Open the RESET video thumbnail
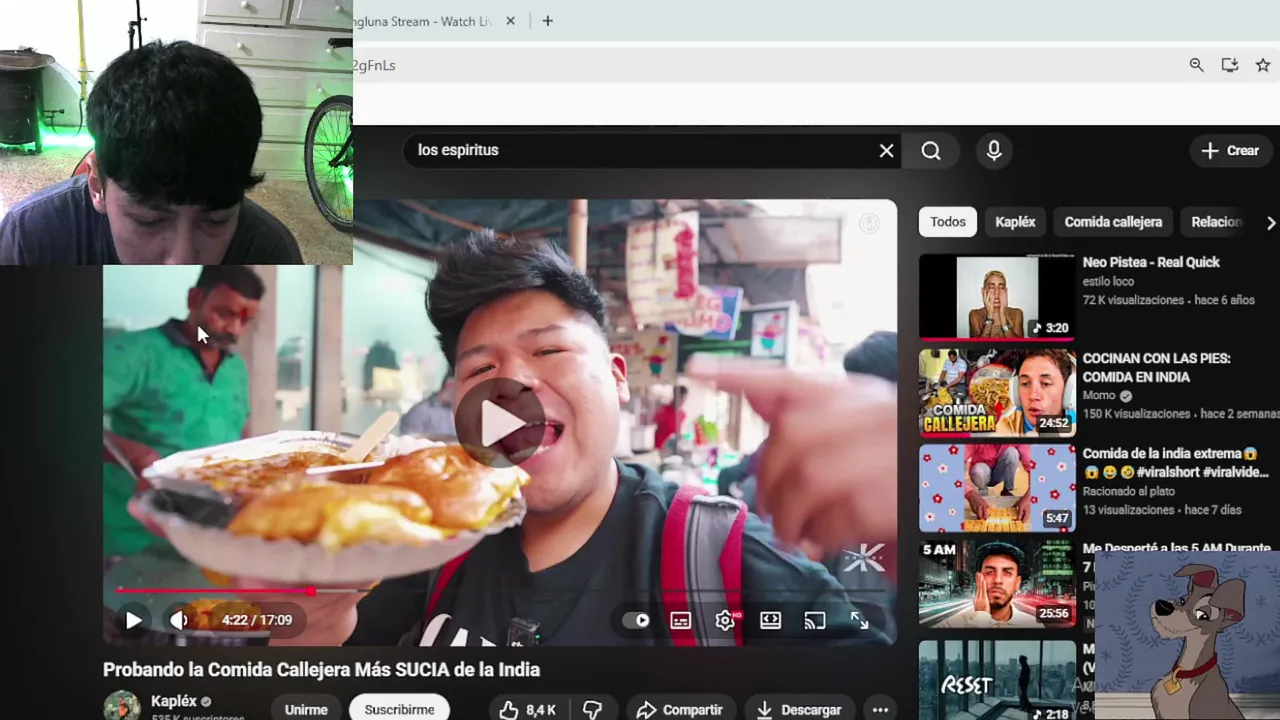The image size is (1280, 720). pyautogui.click(x=997, y=680)
